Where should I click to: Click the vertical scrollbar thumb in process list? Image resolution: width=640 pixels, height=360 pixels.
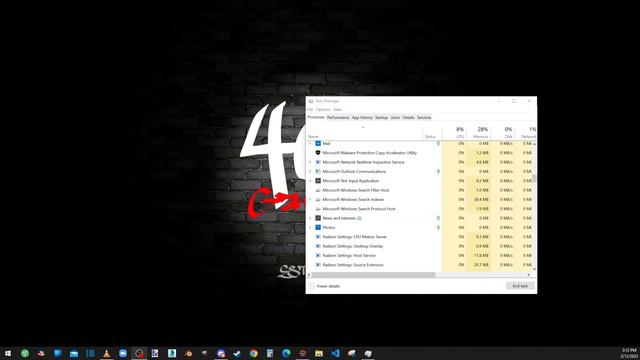[534, 178]
